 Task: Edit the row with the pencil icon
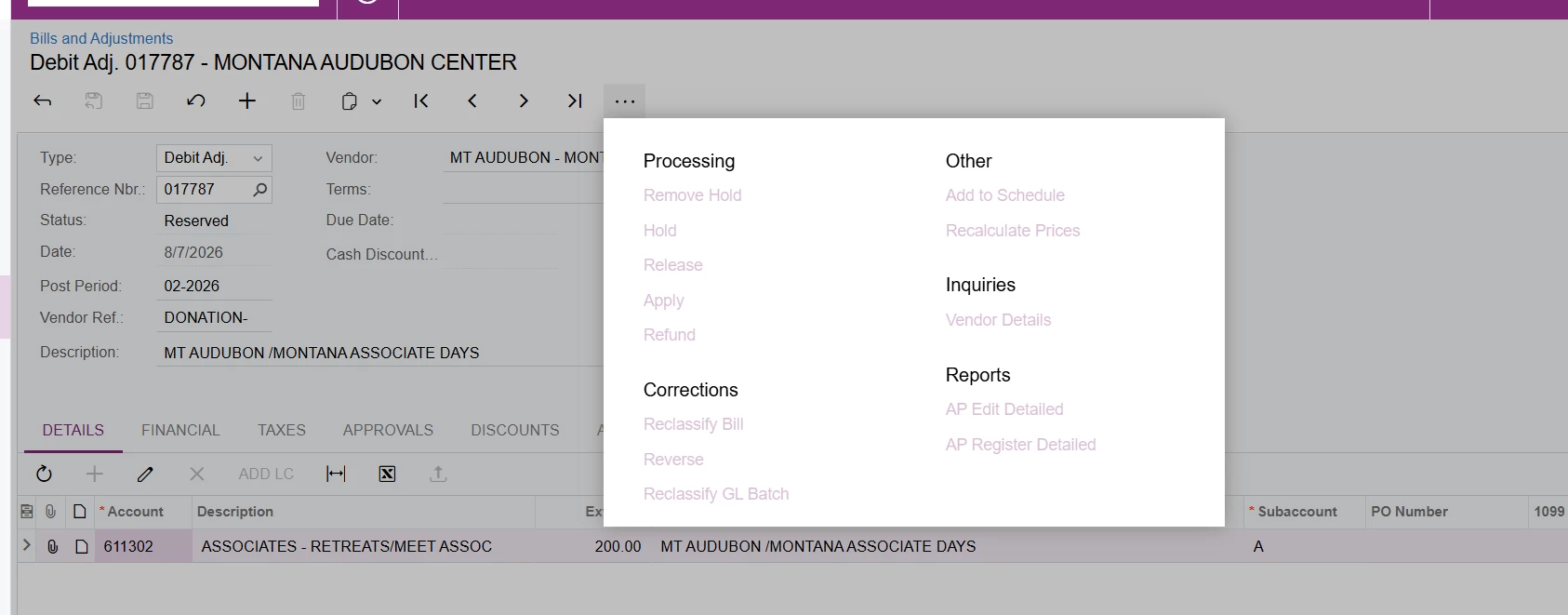[x=145, y=474]
